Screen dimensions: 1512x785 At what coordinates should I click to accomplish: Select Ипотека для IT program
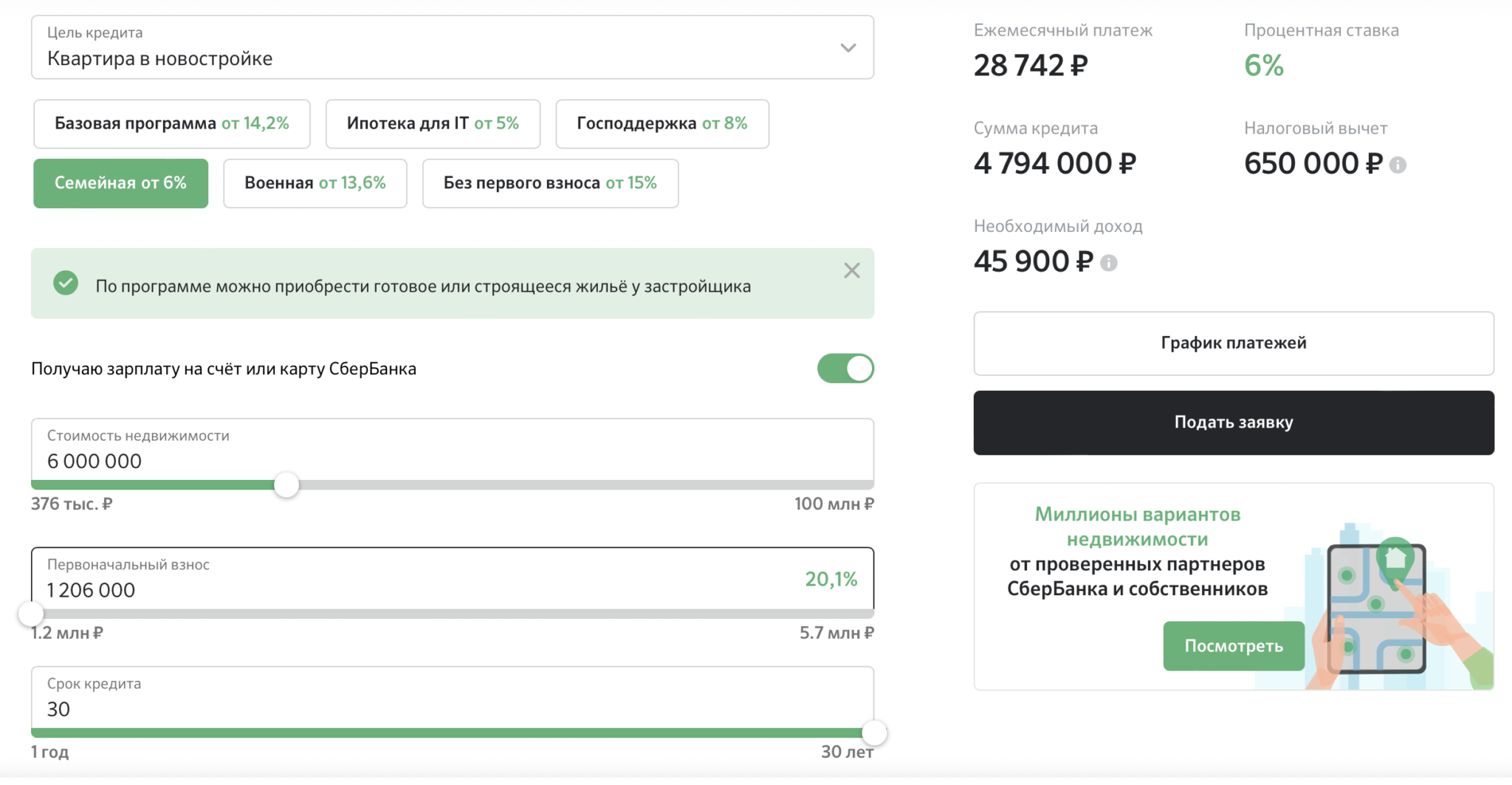(x=433, y=124)
